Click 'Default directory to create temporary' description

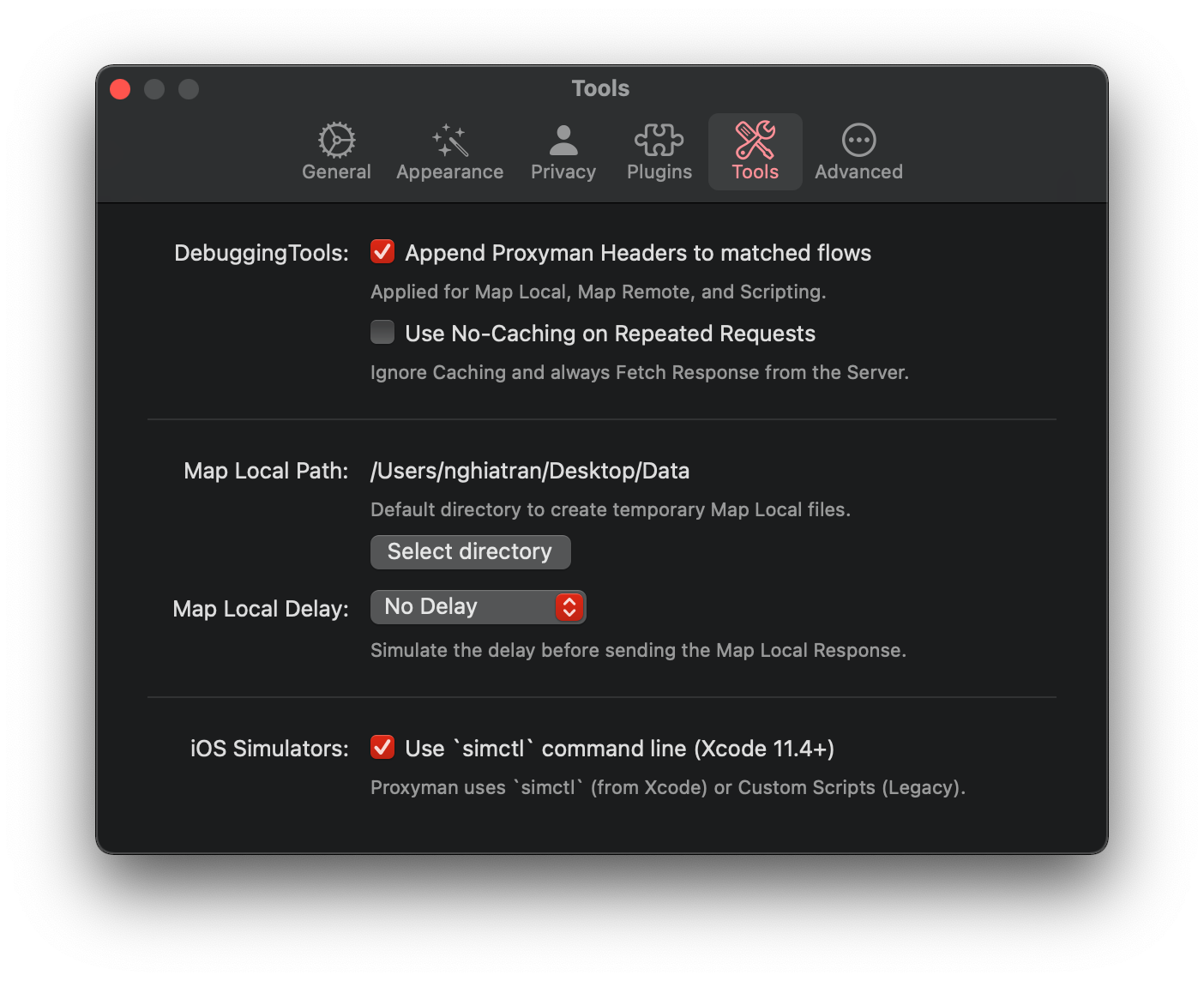point(611,509)
